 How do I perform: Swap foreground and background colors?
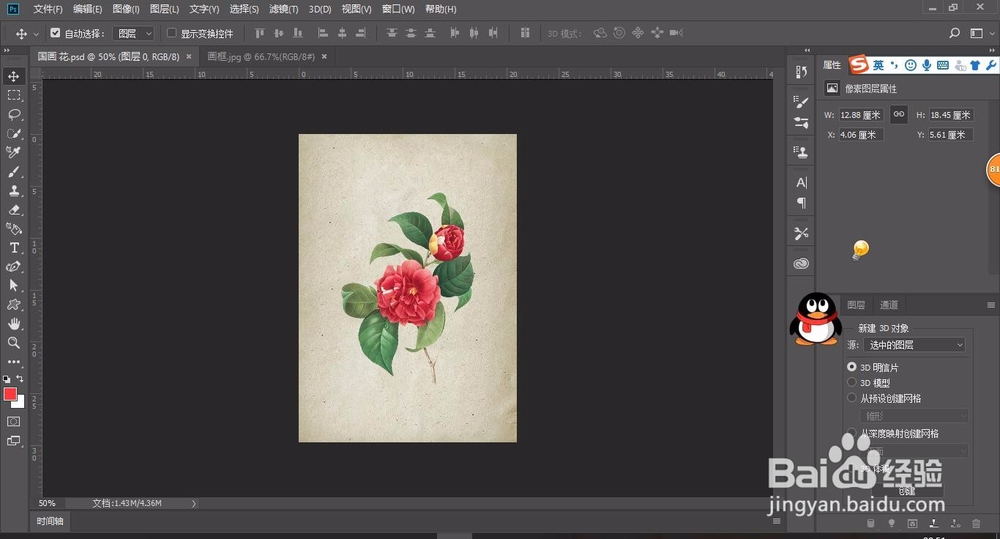coord(20,379)
